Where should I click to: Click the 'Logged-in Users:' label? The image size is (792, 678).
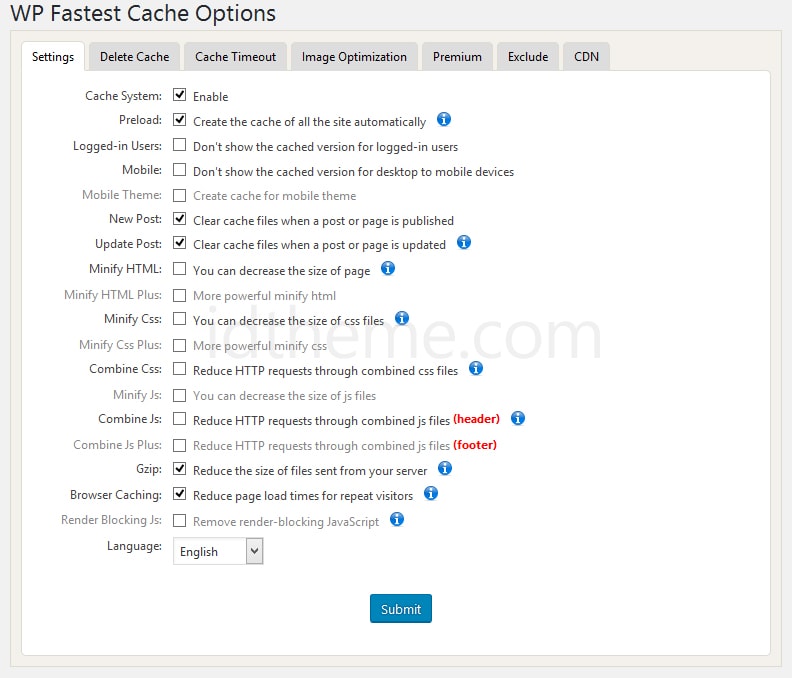(x=118, y=146)
